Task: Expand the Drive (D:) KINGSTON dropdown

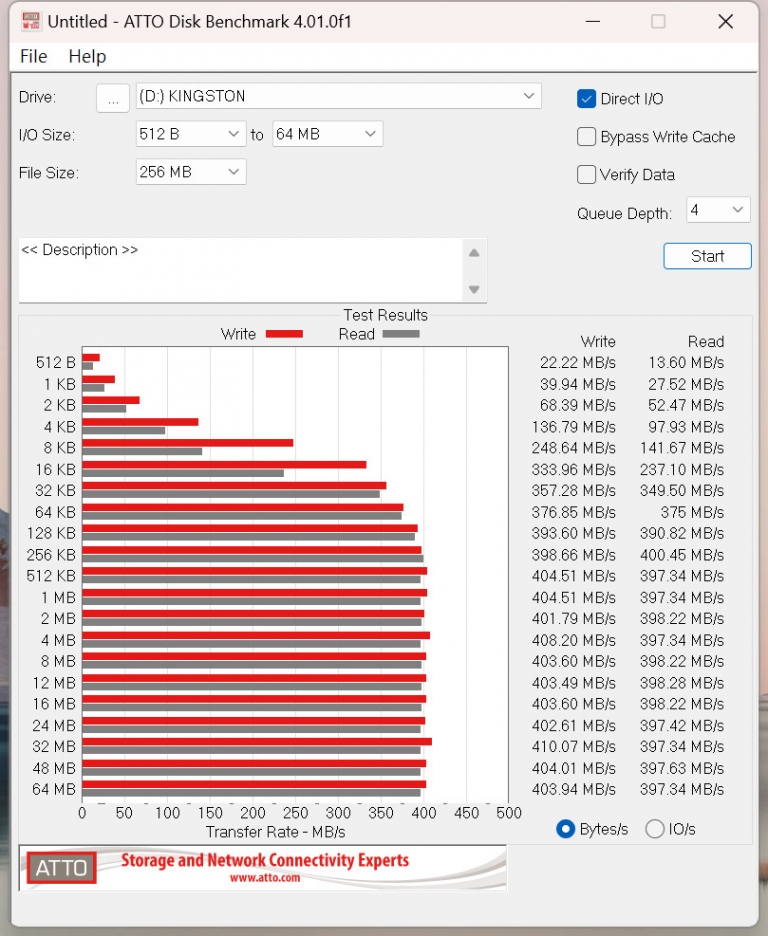Action: (338, 96)
